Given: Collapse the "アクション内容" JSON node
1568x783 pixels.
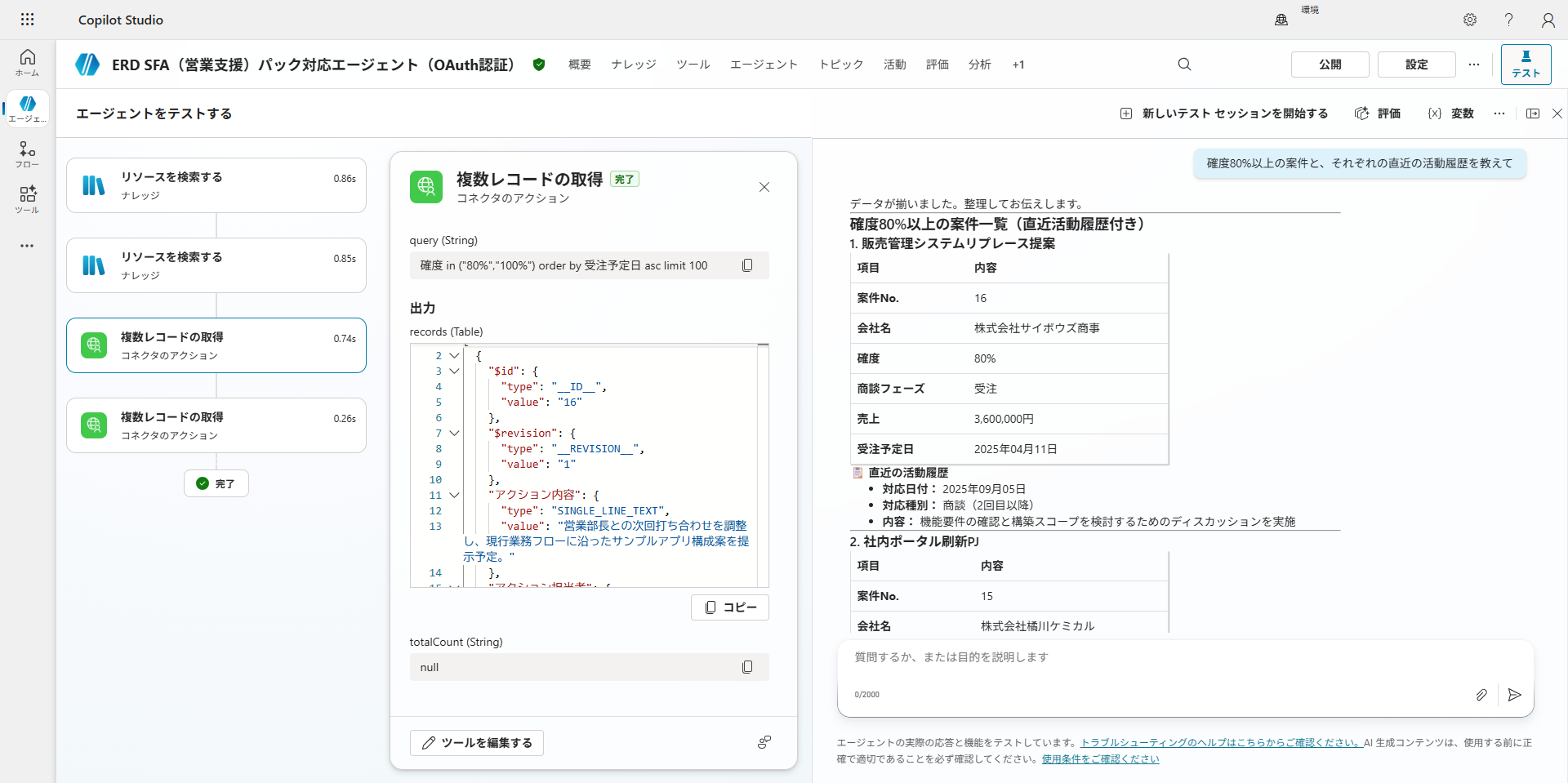Looking at the screenshot, I should pos(455,496).
